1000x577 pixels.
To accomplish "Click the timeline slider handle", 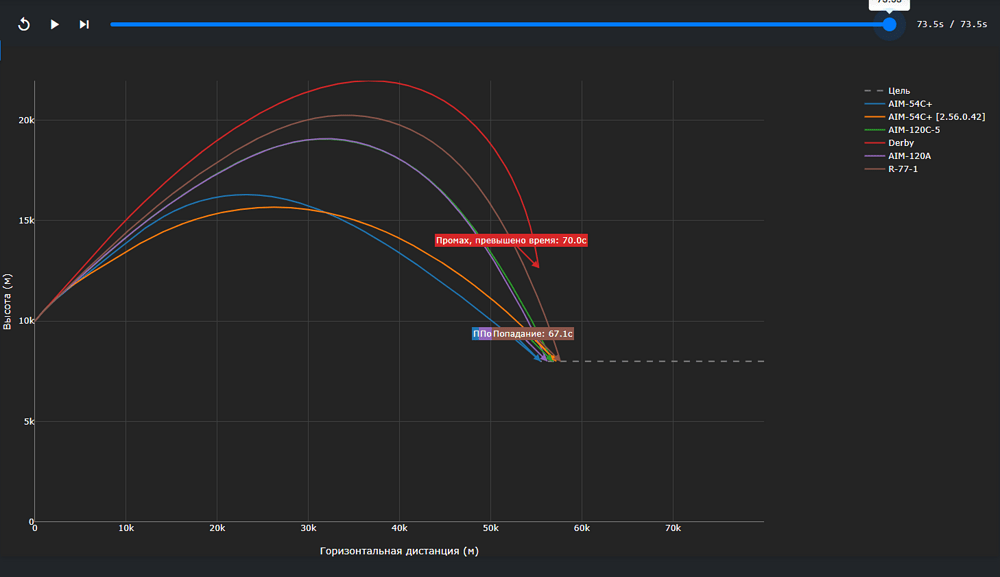I will [889, 24].
